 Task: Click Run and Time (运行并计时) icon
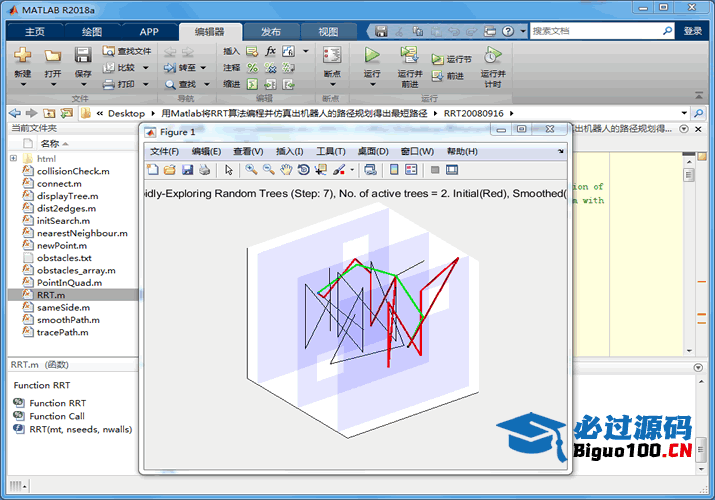coord(492,55)
